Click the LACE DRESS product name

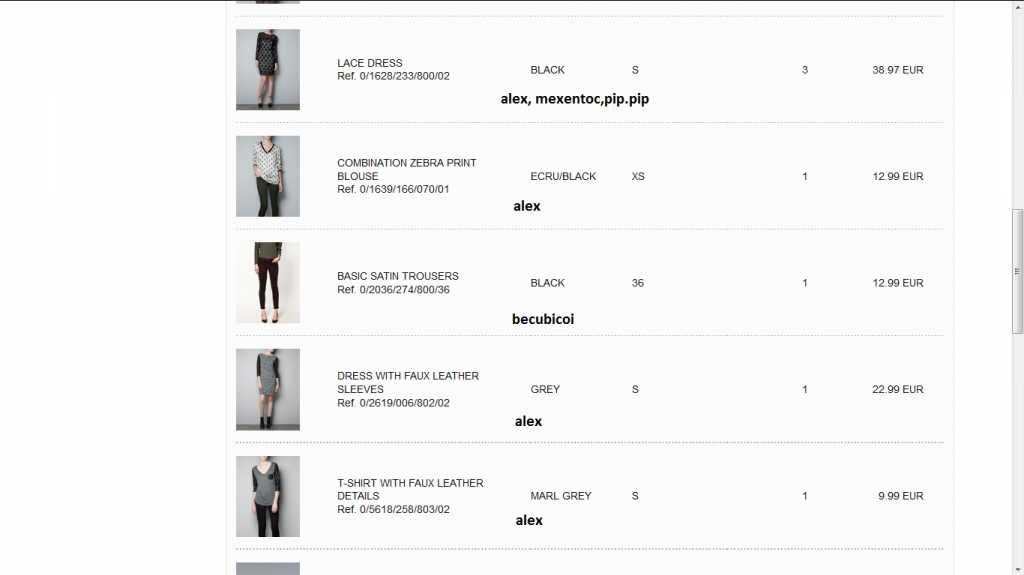pos(370,63)
